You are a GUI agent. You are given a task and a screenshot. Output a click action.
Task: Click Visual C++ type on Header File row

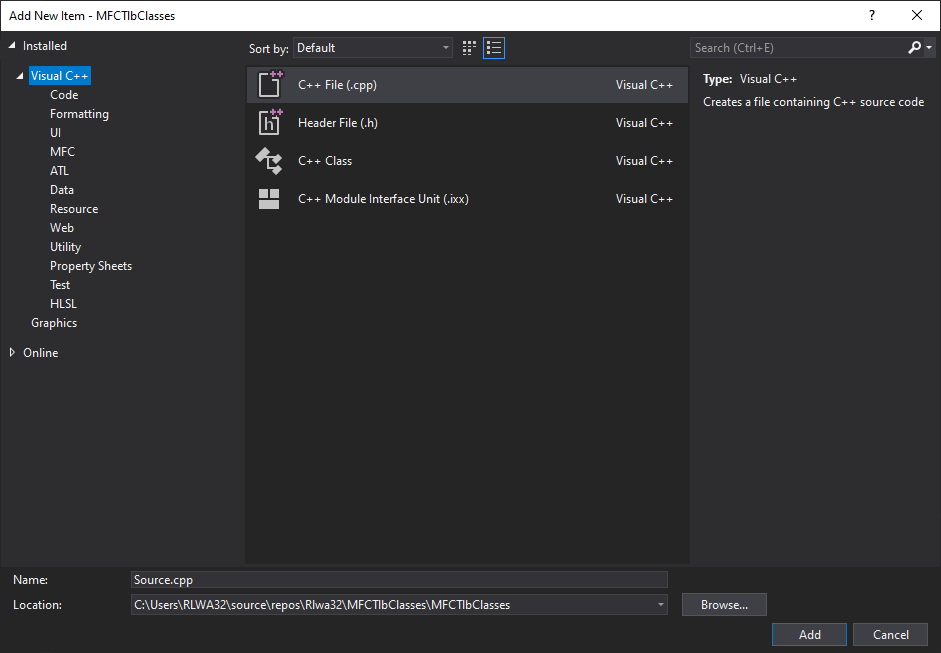click(644, 122)
